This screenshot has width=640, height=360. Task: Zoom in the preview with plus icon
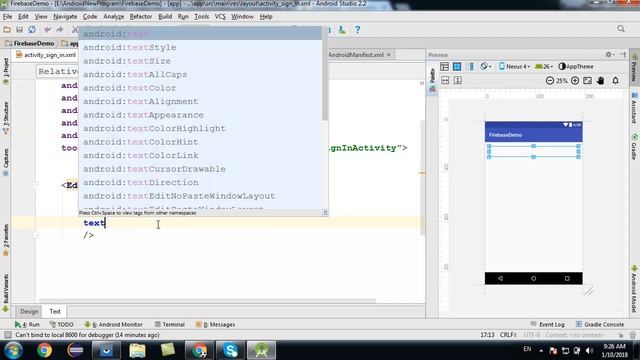(575, 80)
